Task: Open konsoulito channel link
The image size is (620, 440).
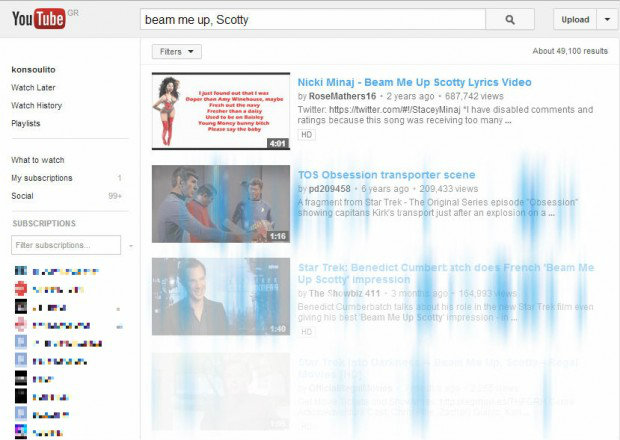Action: pyautogui.click(x=34, y=70)
